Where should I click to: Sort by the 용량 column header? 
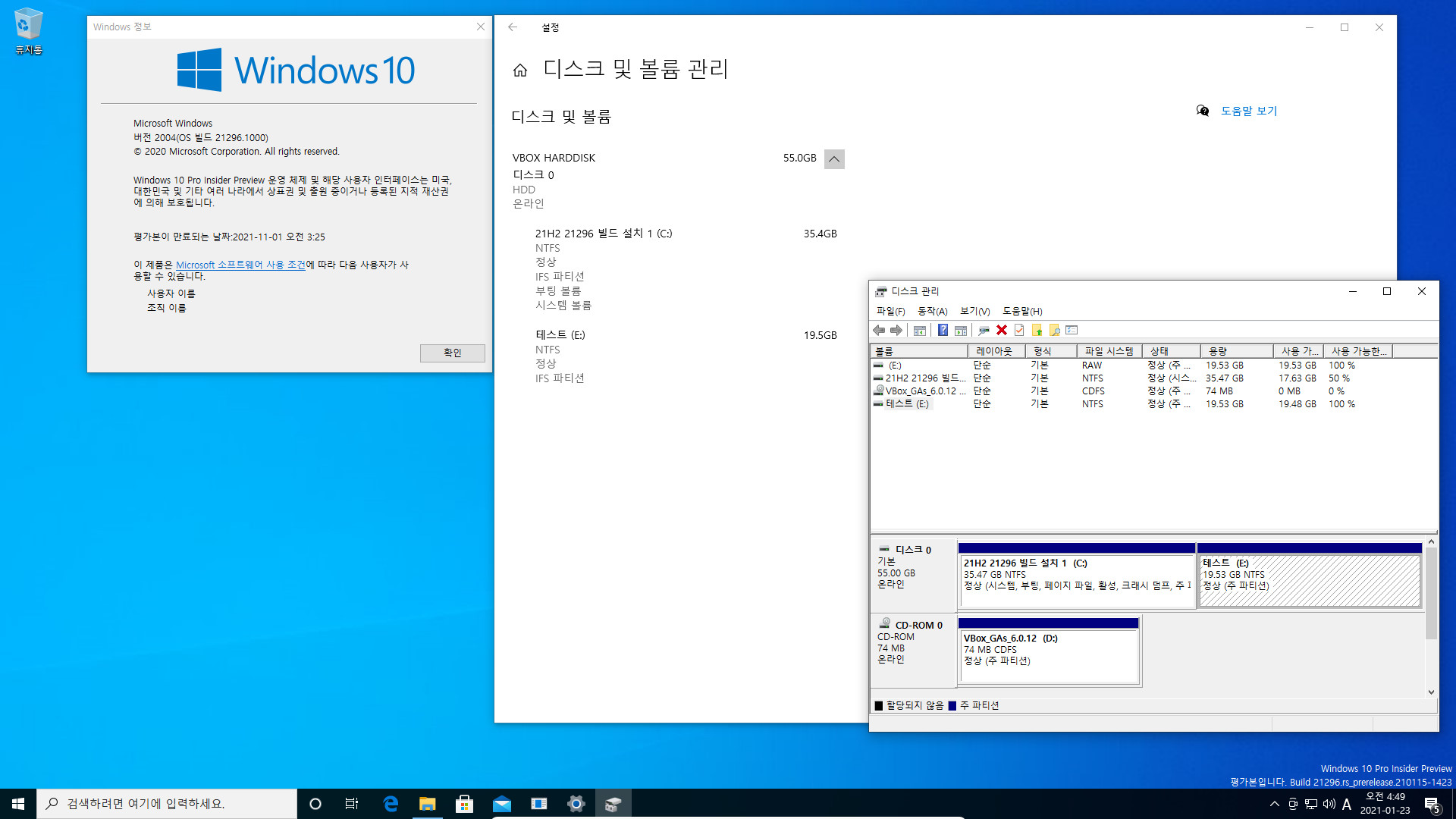tap(1237, 351)
